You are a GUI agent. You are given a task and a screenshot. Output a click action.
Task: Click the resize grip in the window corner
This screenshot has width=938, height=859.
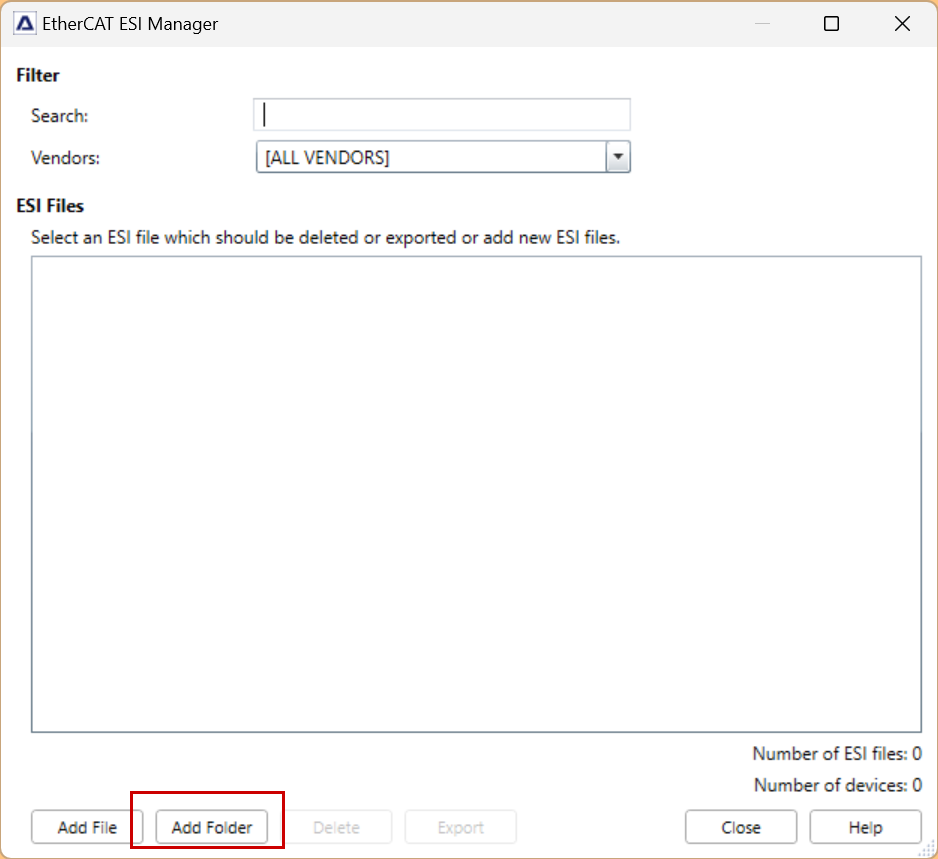928,849
